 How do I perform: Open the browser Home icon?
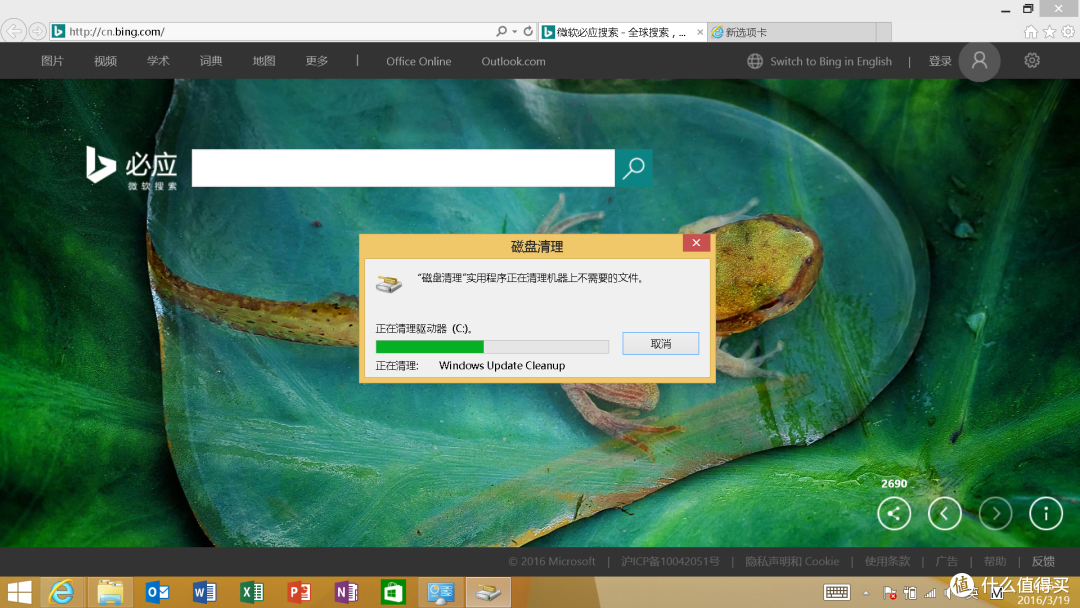click(1030, 32)
